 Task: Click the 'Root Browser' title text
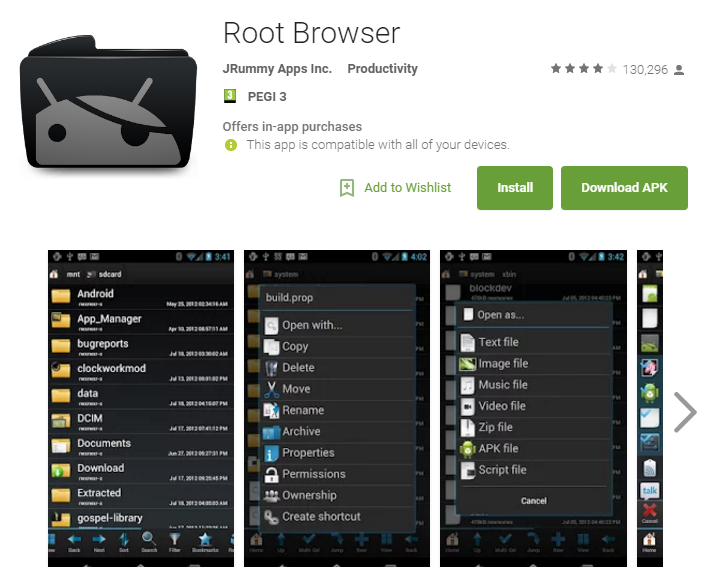coord(312,33)
